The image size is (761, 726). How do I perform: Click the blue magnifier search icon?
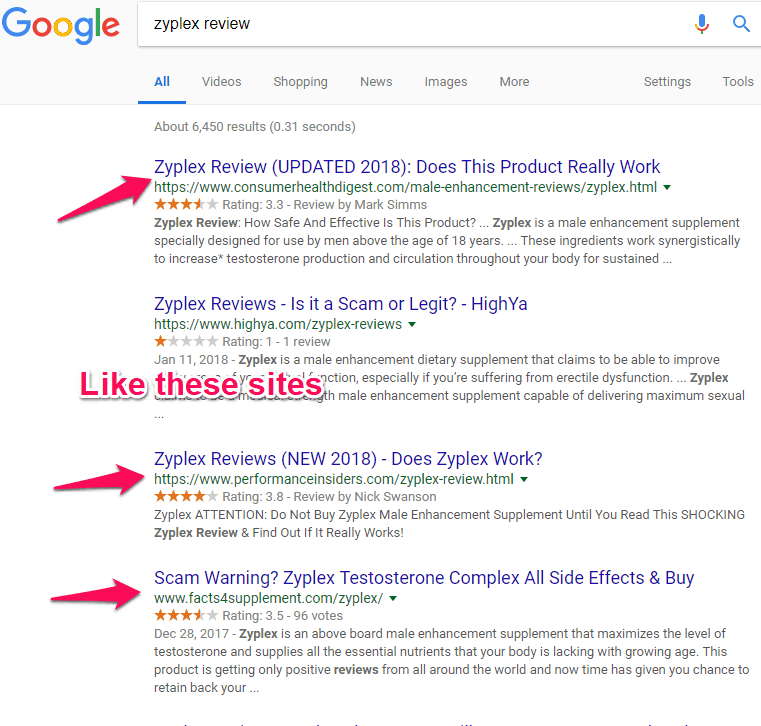tap(741, 23)
